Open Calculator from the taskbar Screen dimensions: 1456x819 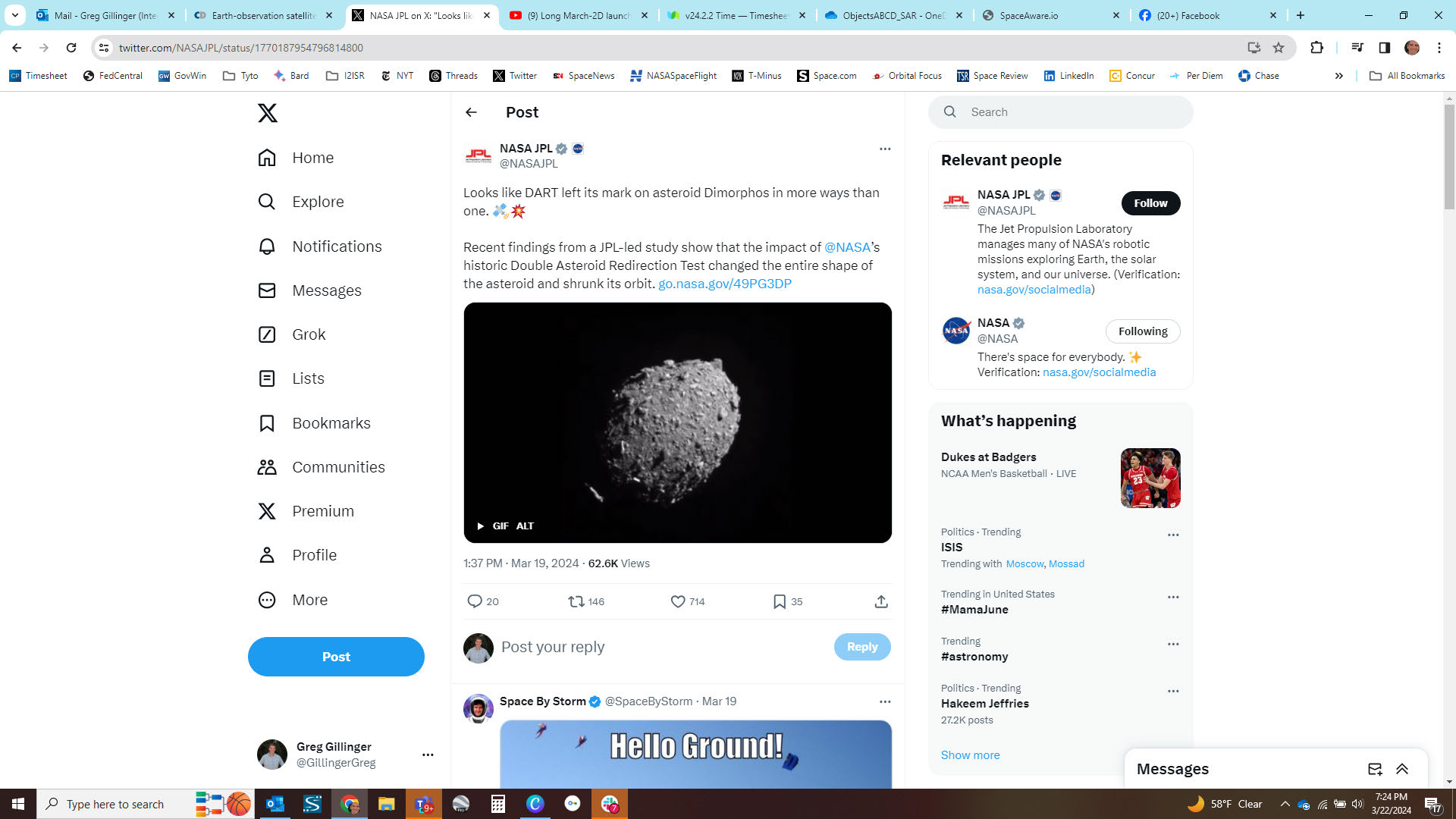pos(497,804)
